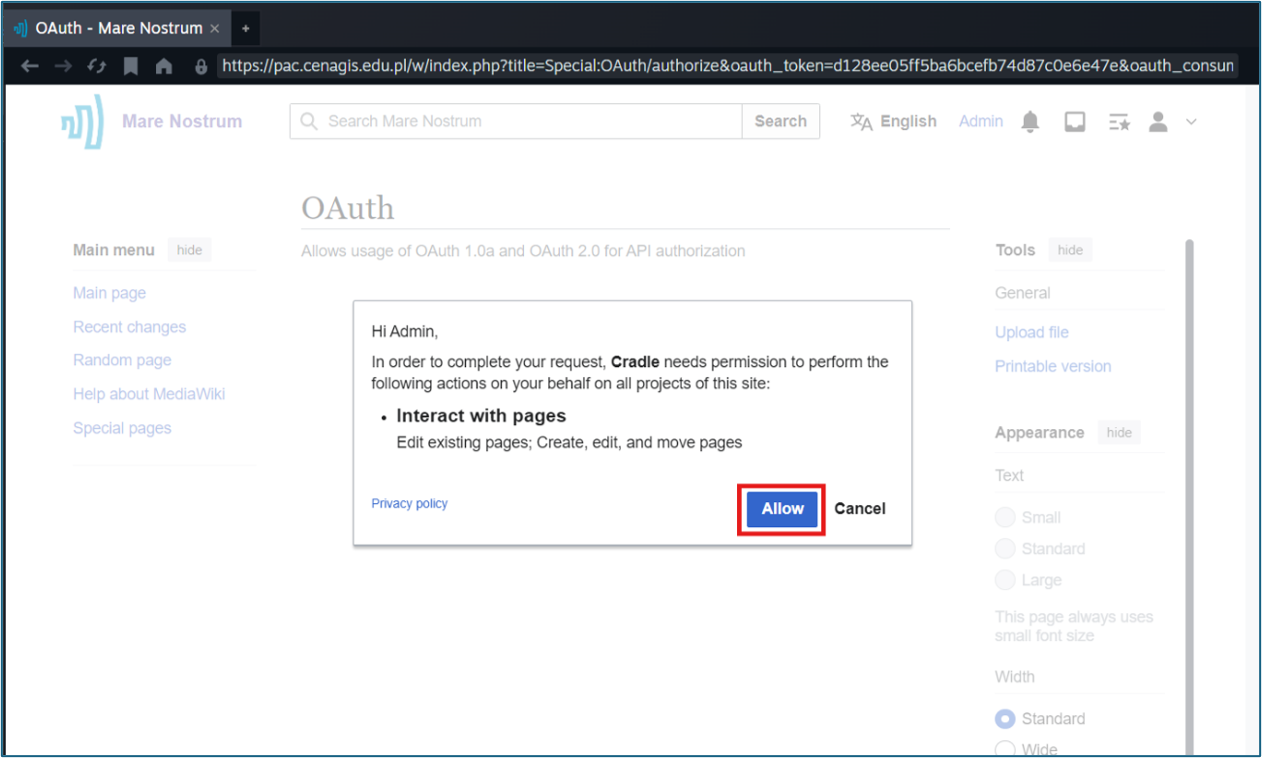The height and width of the screenshot is (758, 1262).
Task: Click the Search Mare Nostrum field
Action: (516, 121)
